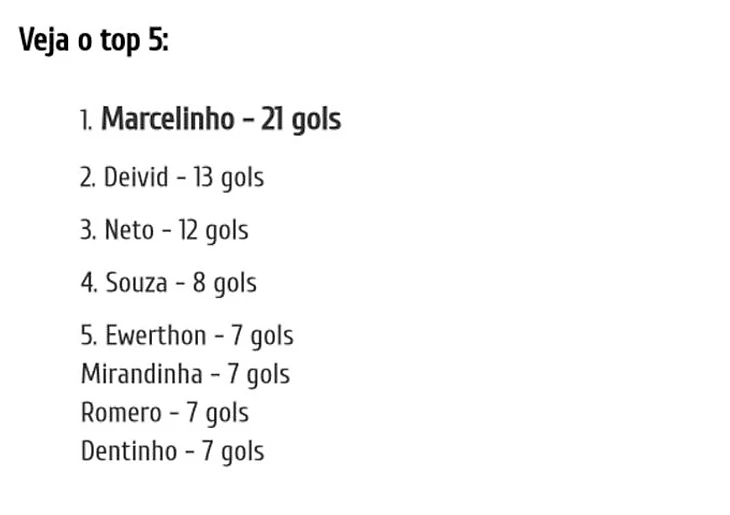Screen dimensions: 730x515
Task: Select the list number 1 marker
Action: tap(86, 120)
